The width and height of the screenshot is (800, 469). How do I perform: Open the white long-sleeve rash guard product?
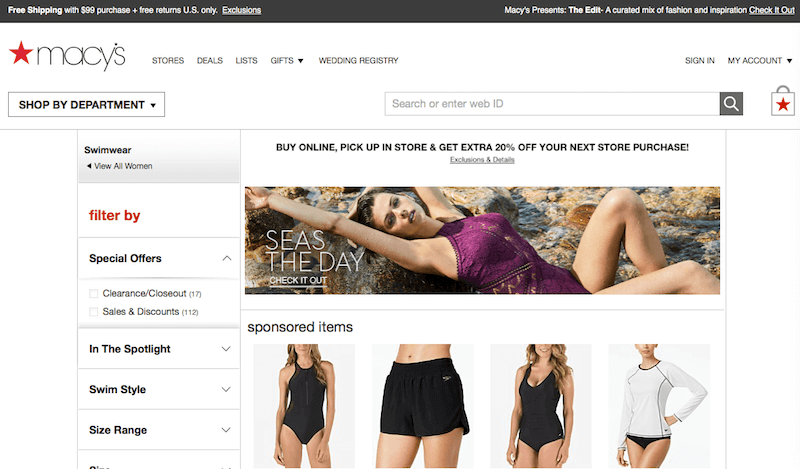[659, 406]
